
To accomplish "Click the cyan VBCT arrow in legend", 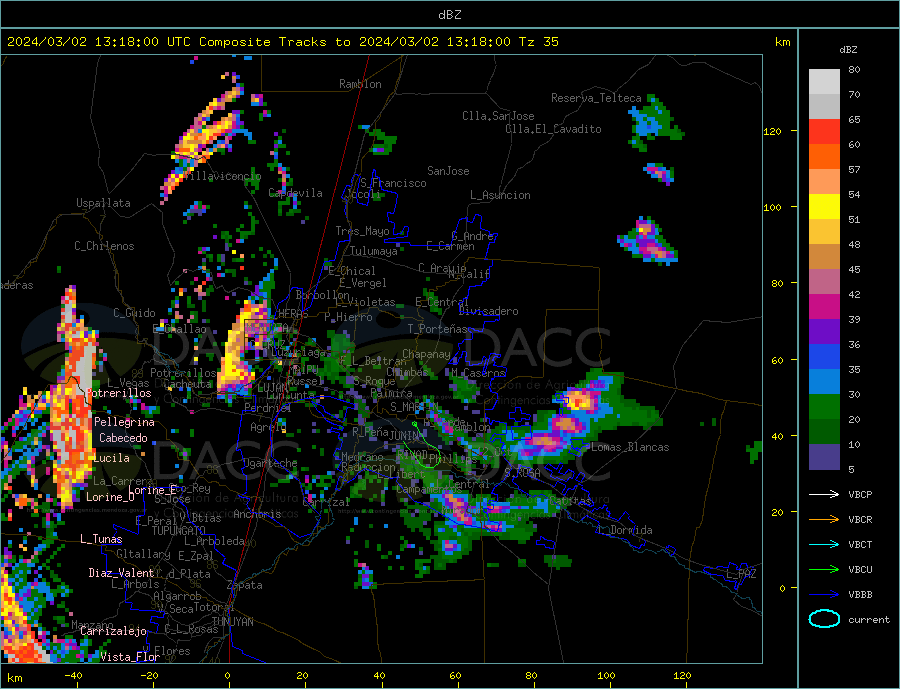I will (x=824, y=544).
